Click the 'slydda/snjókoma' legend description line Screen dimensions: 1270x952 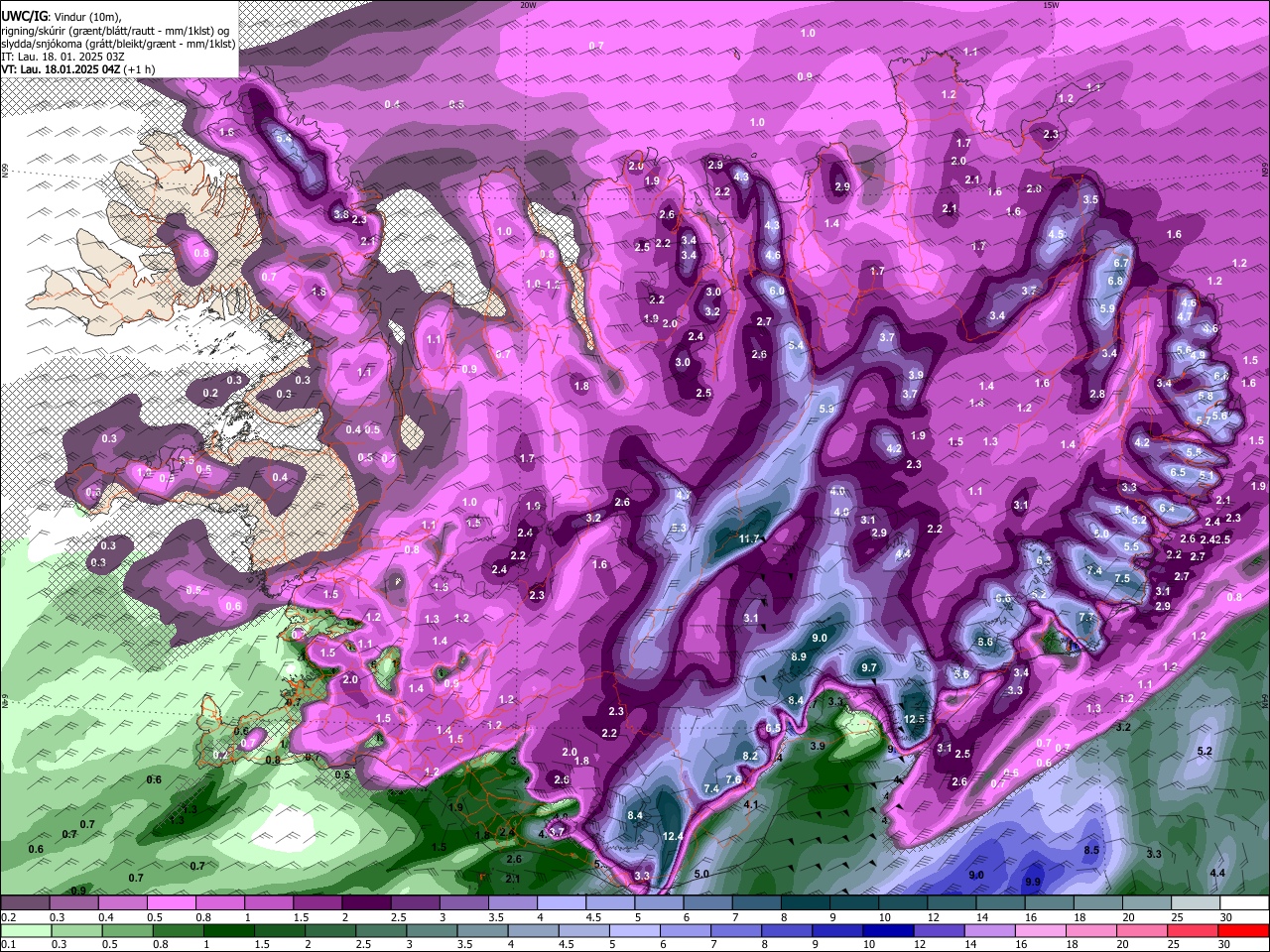coord(118,44)
